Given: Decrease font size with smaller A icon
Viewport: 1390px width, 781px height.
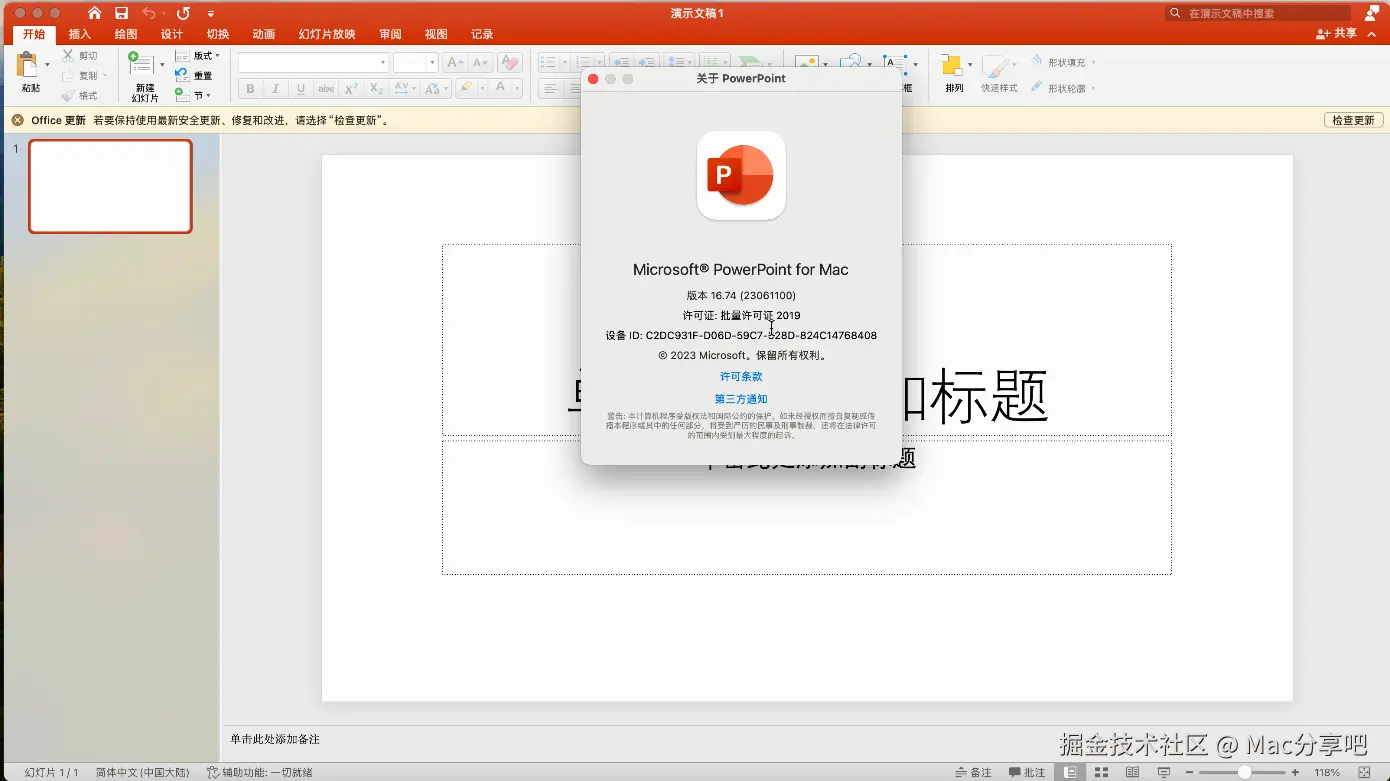Looking at the screenshot, I should tap(481, 62).
